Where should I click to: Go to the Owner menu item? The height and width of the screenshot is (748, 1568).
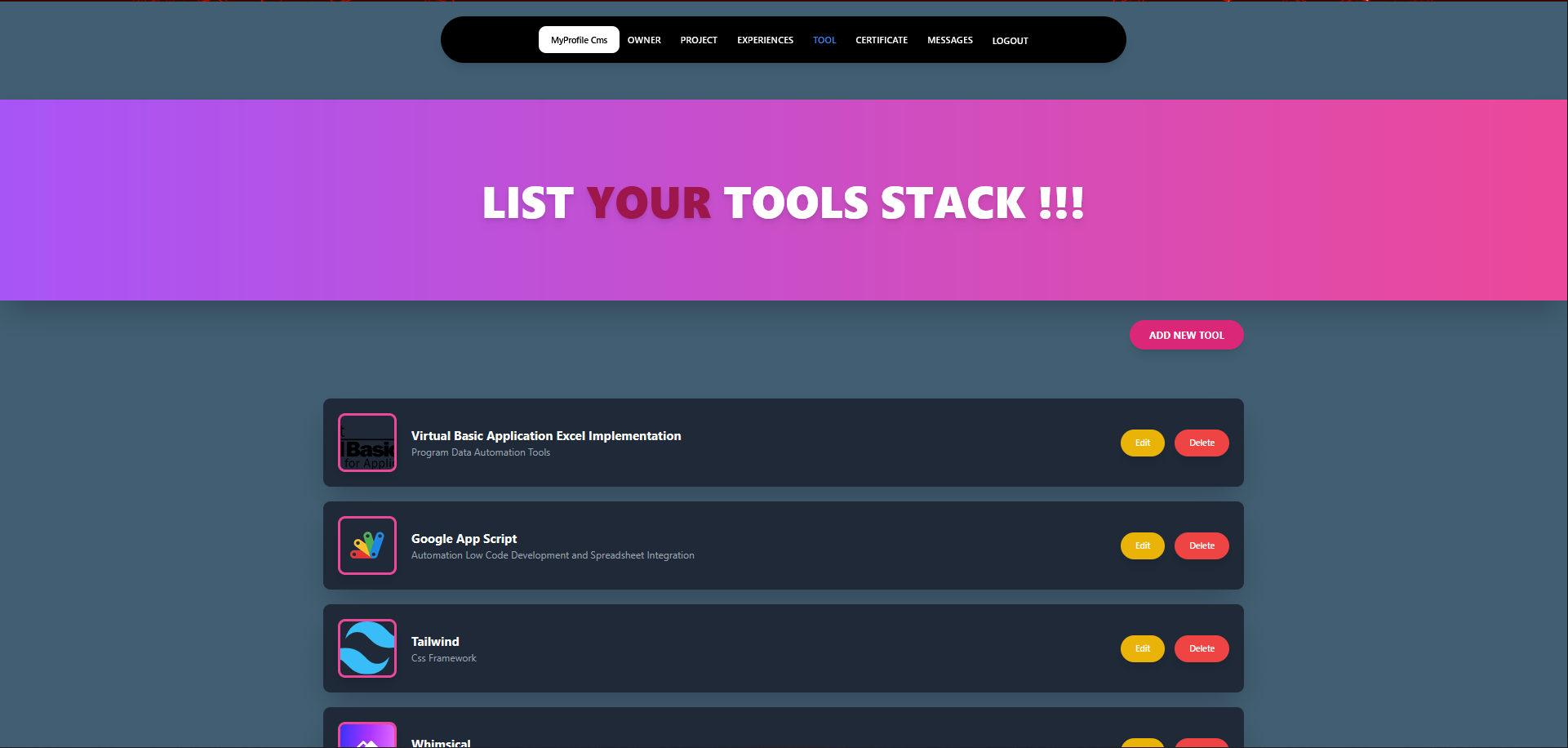pos(644,40)
